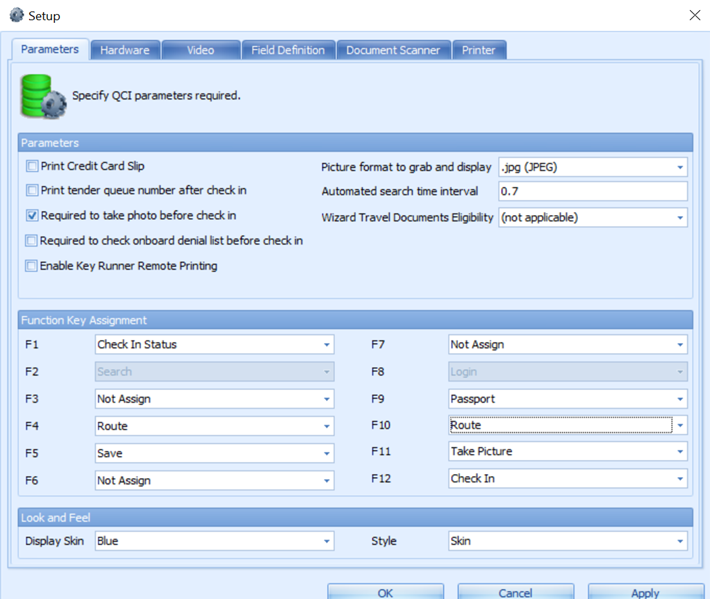The image size is (710, 599).
Task: Open the F7 Not Assign dropdown
Action: click(568, 345)
